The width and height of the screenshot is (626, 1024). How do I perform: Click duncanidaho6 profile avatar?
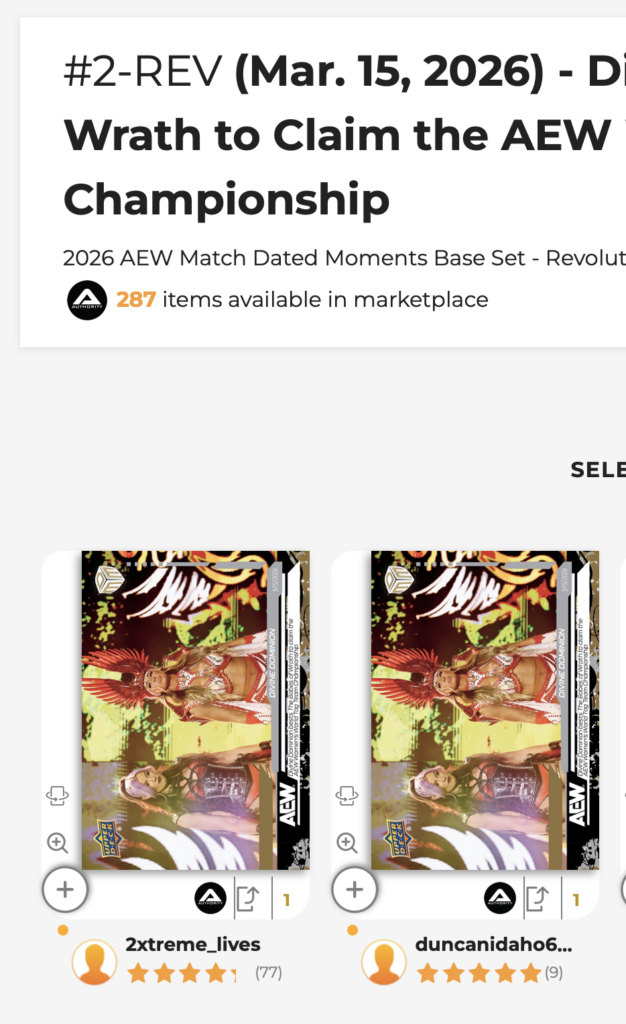pyautogui.click(x=384, y=962)
